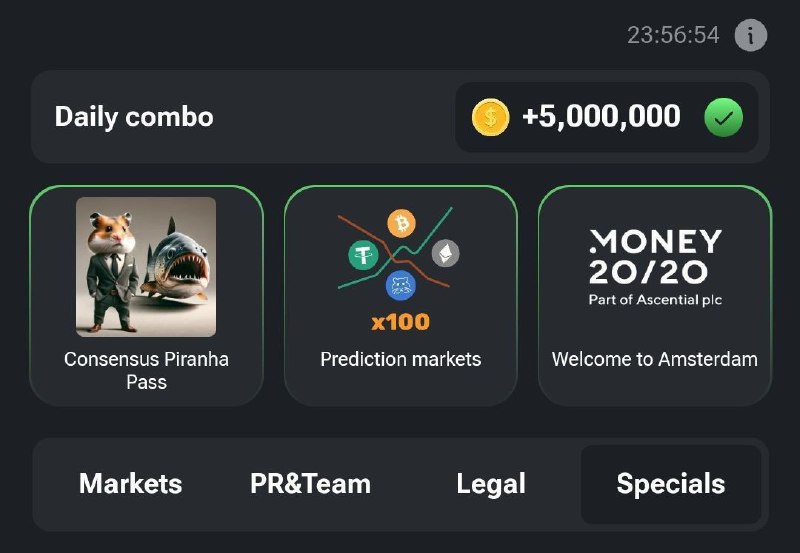Tap the orange x100 multiplier label

pyautogui.click(x=401, y=322)
